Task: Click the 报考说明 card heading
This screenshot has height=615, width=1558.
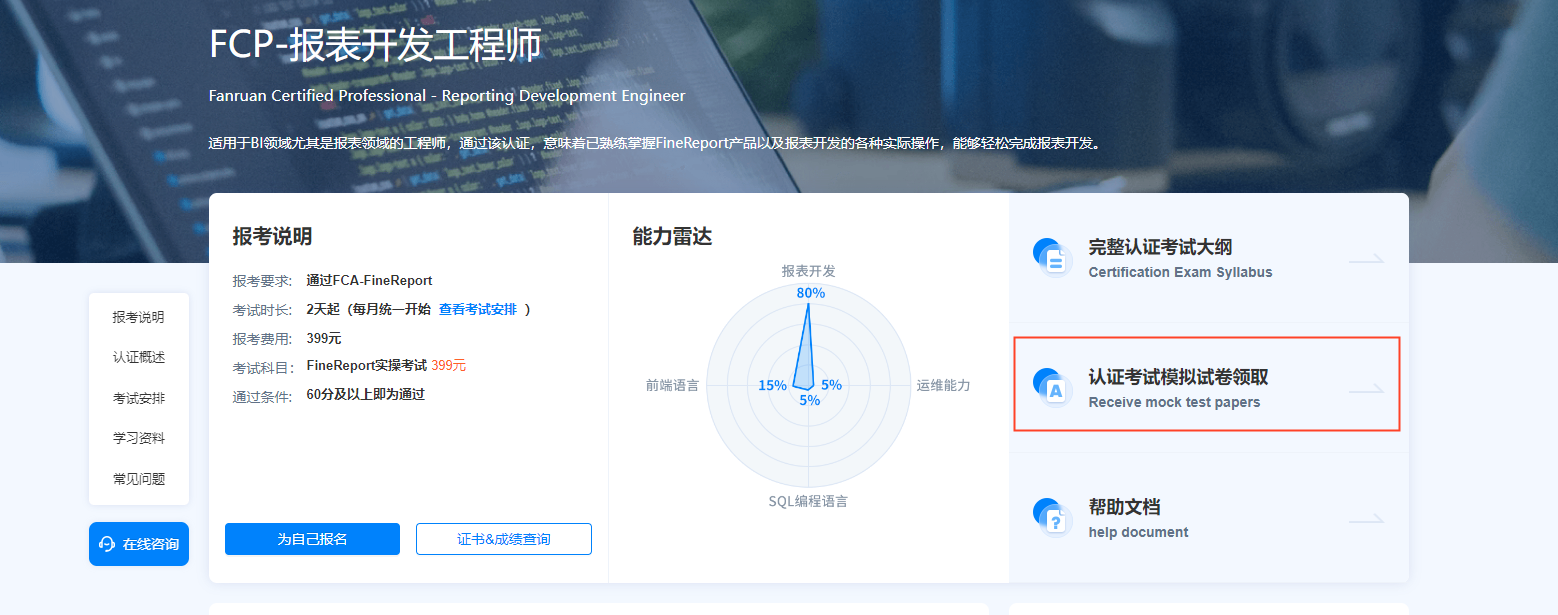Action: pyautogui.click(x=272, y=237)
